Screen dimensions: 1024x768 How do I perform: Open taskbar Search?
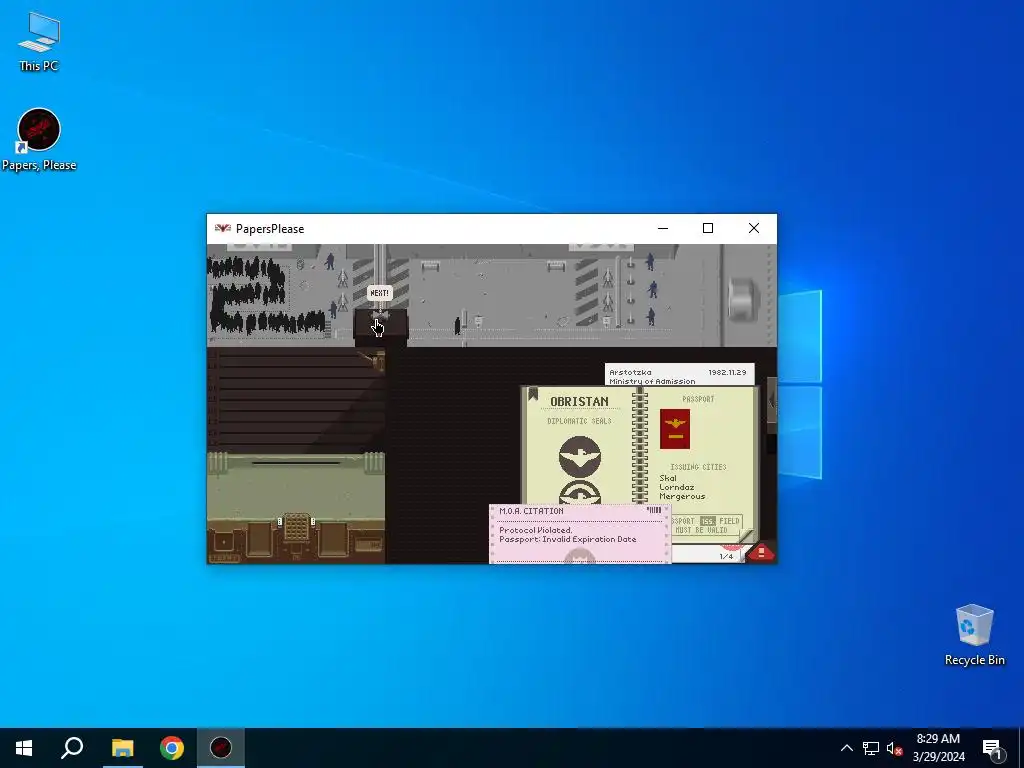pyautogui.click(x=72, y=748)
